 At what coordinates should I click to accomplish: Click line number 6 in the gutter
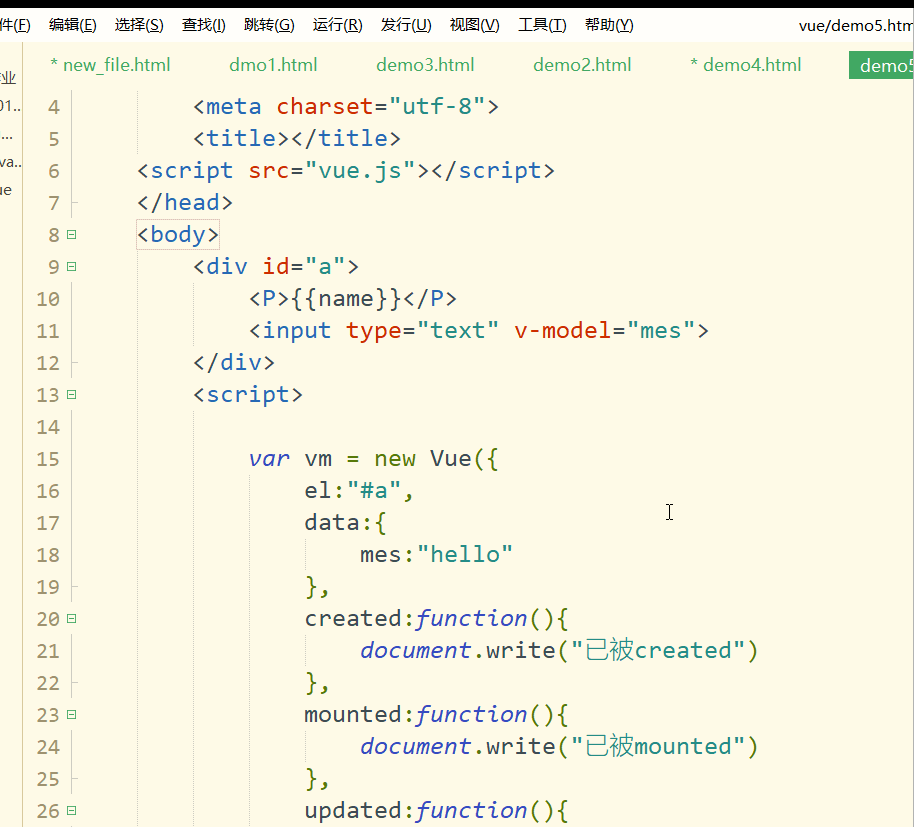click(x=54, y=171)
